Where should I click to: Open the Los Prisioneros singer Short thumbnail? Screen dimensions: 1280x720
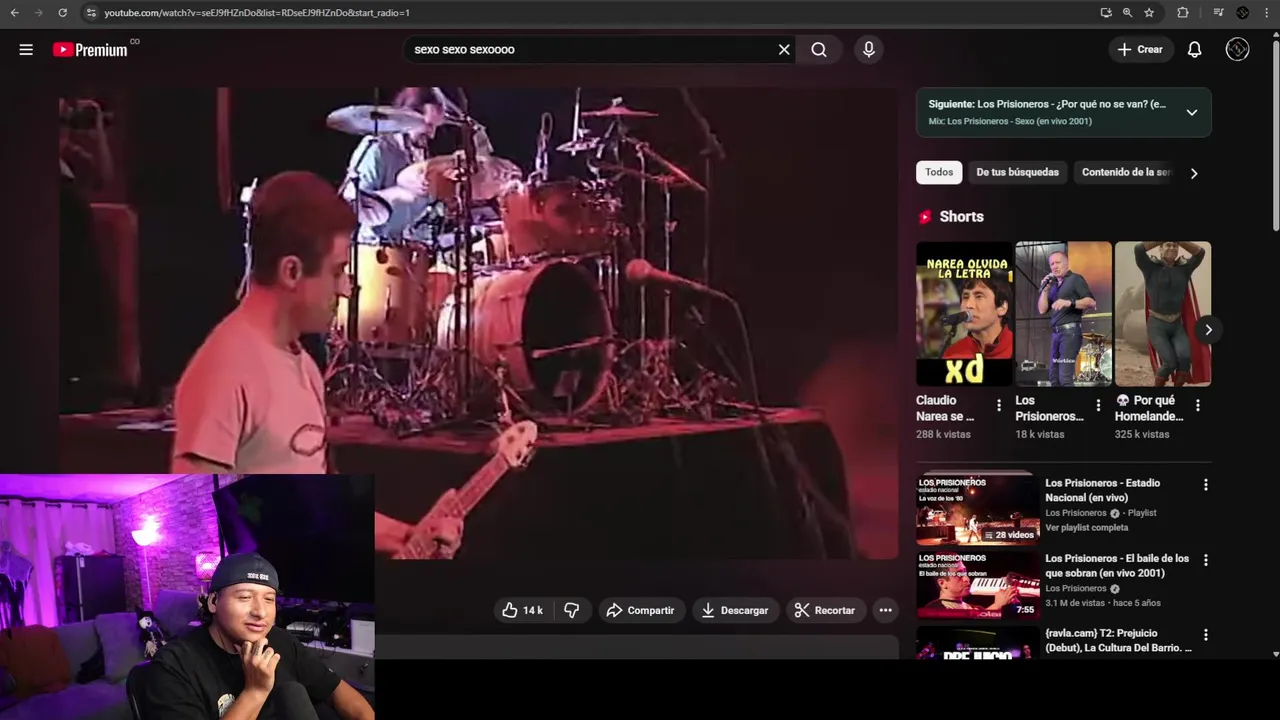(x=1063, y=313)
